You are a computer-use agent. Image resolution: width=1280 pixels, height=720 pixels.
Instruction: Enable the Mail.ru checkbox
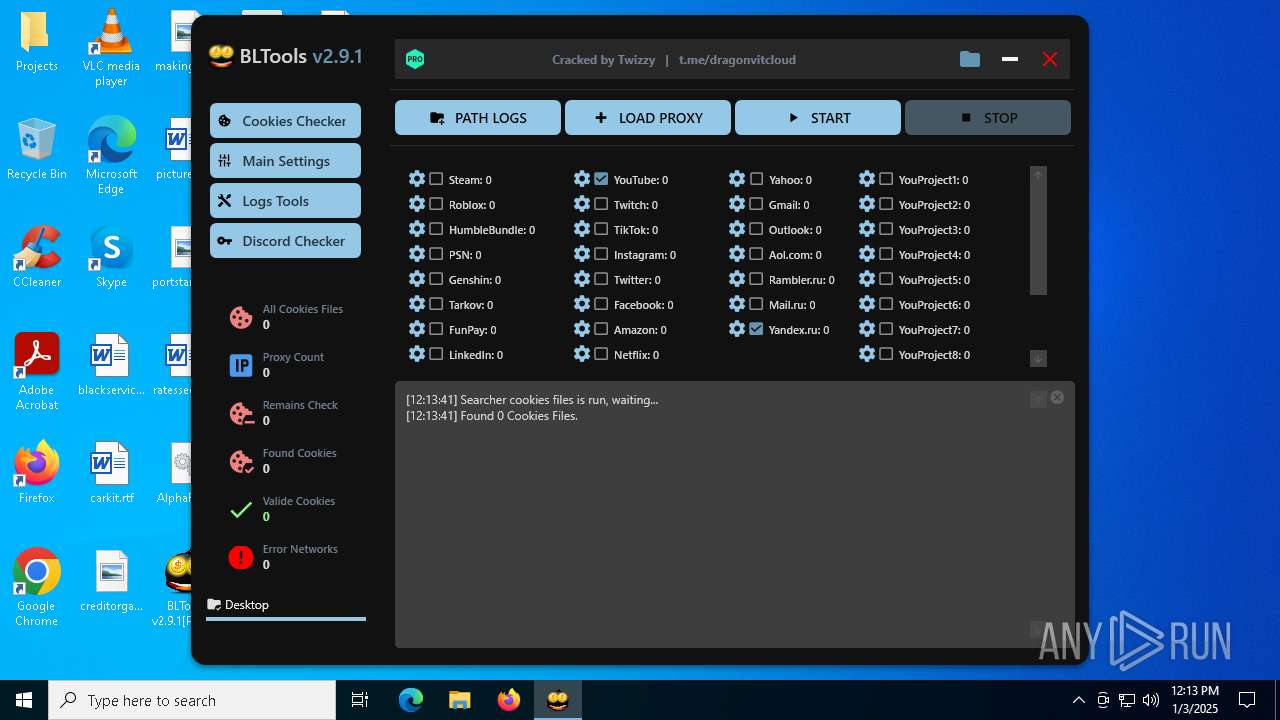point(756,304)
